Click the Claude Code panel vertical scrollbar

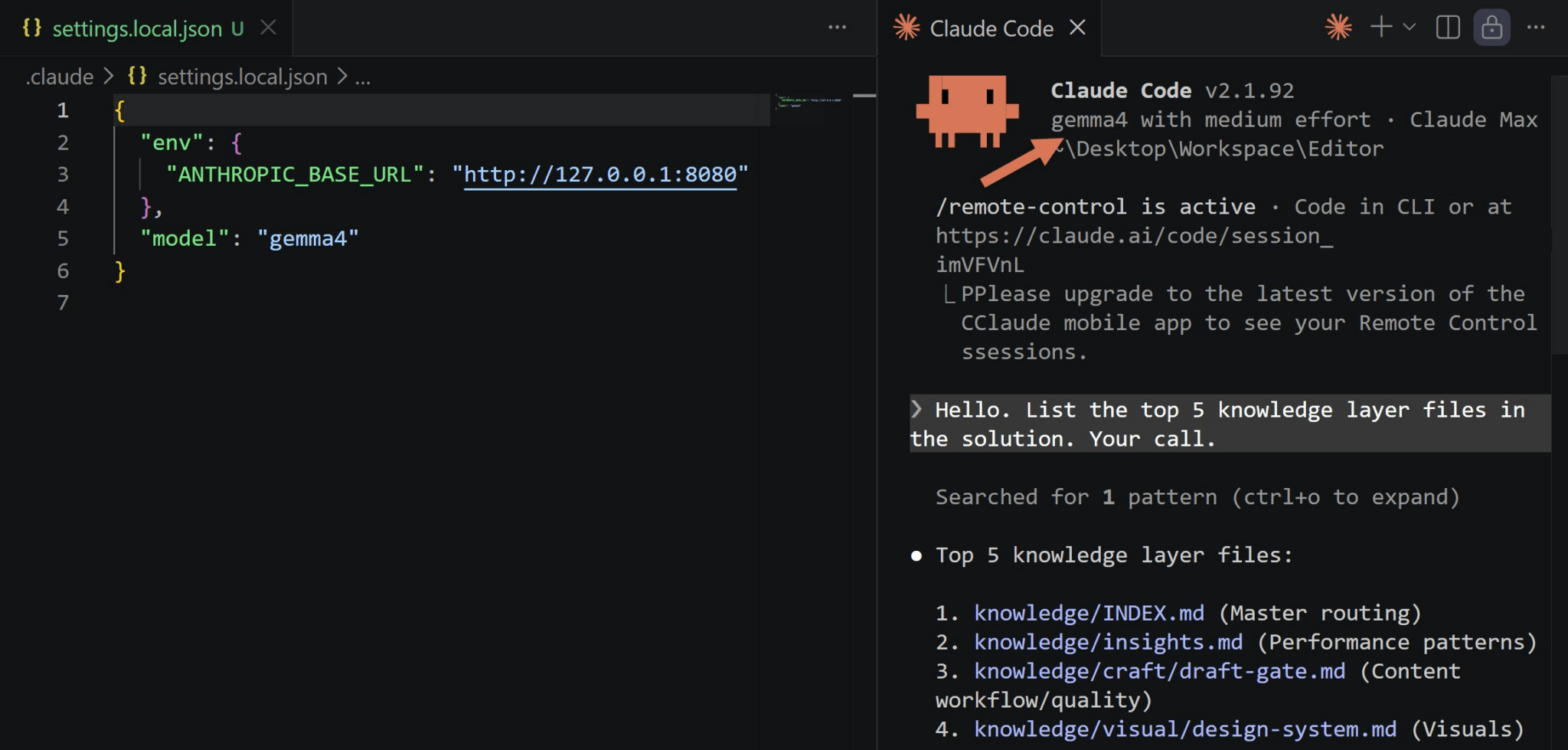click(1559, 215)
